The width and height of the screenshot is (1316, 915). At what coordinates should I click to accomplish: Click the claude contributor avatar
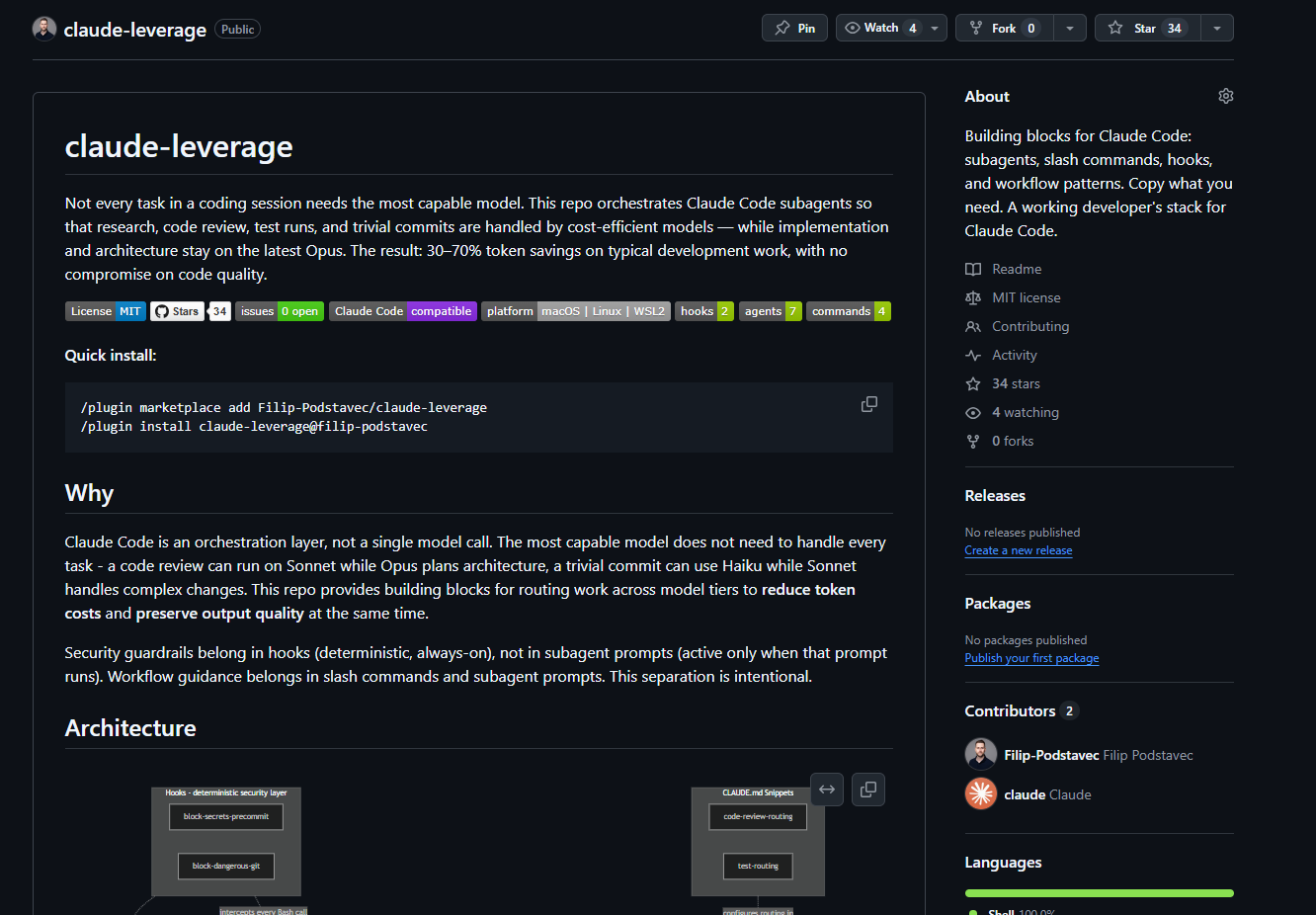pos(981,793)
